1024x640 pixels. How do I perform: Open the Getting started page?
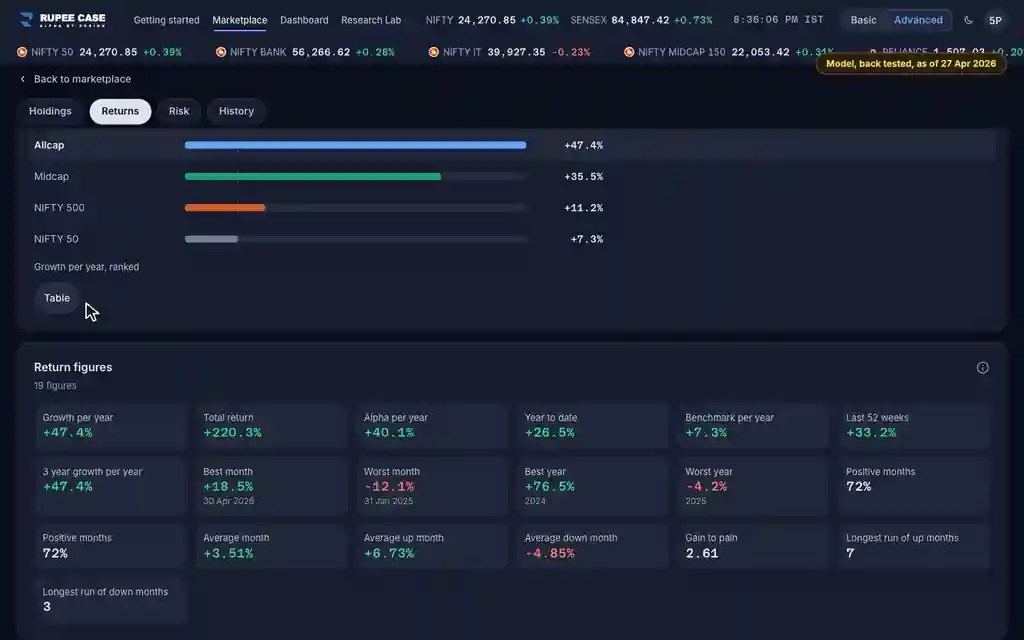coord(167,20)
